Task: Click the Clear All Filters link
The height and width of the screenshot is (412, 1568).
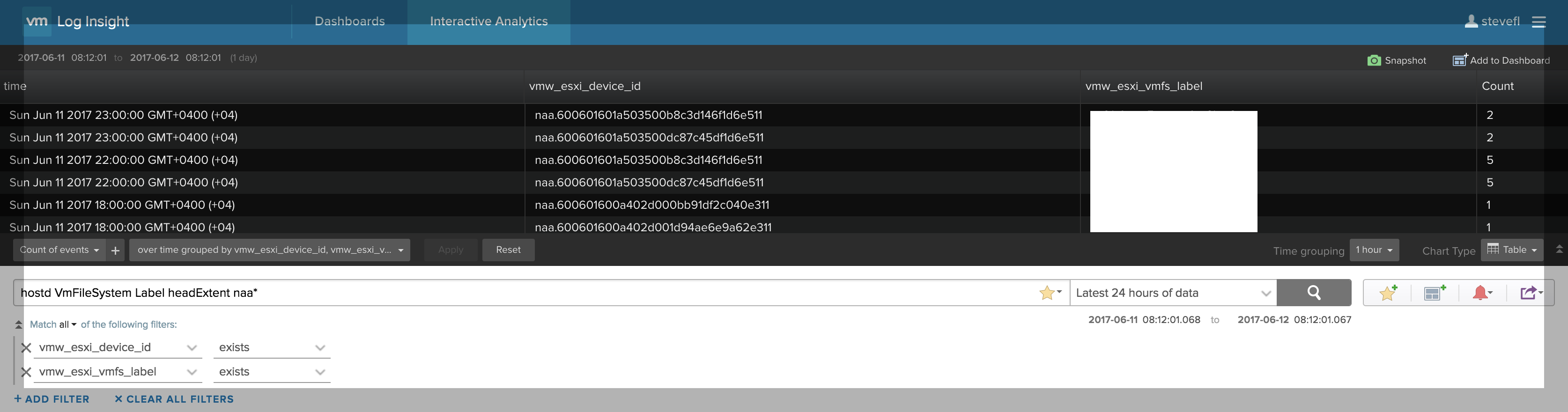Action: click(174, 399)
